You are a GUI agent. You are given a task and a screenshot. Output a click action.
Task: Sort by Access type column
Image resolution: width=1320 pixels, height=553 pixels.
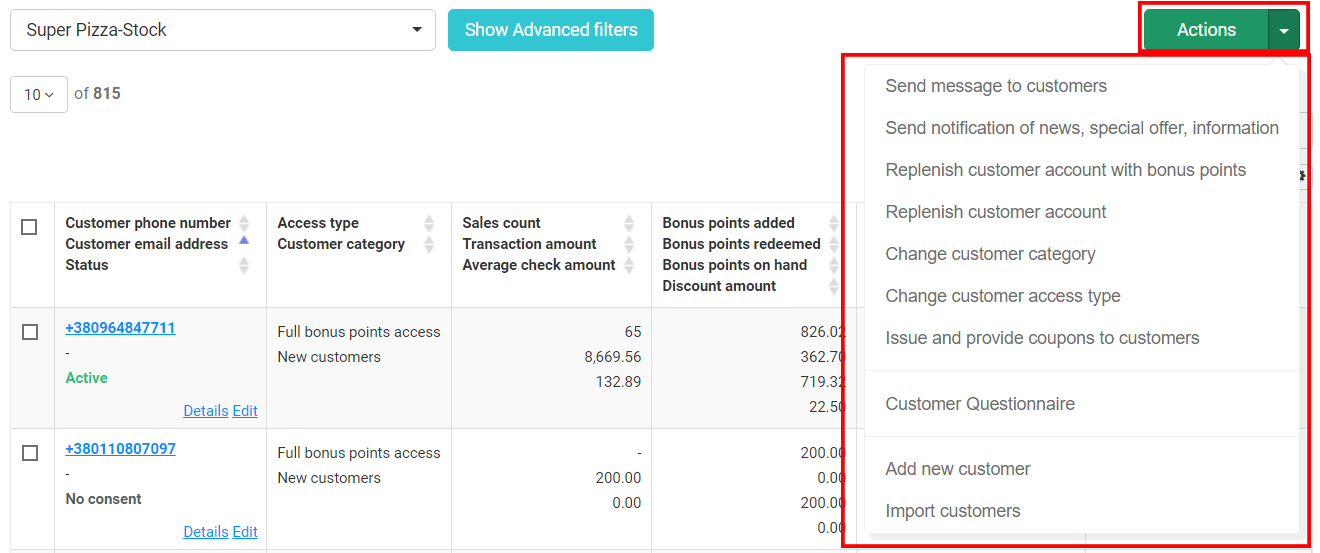click(x=429, y=223)
